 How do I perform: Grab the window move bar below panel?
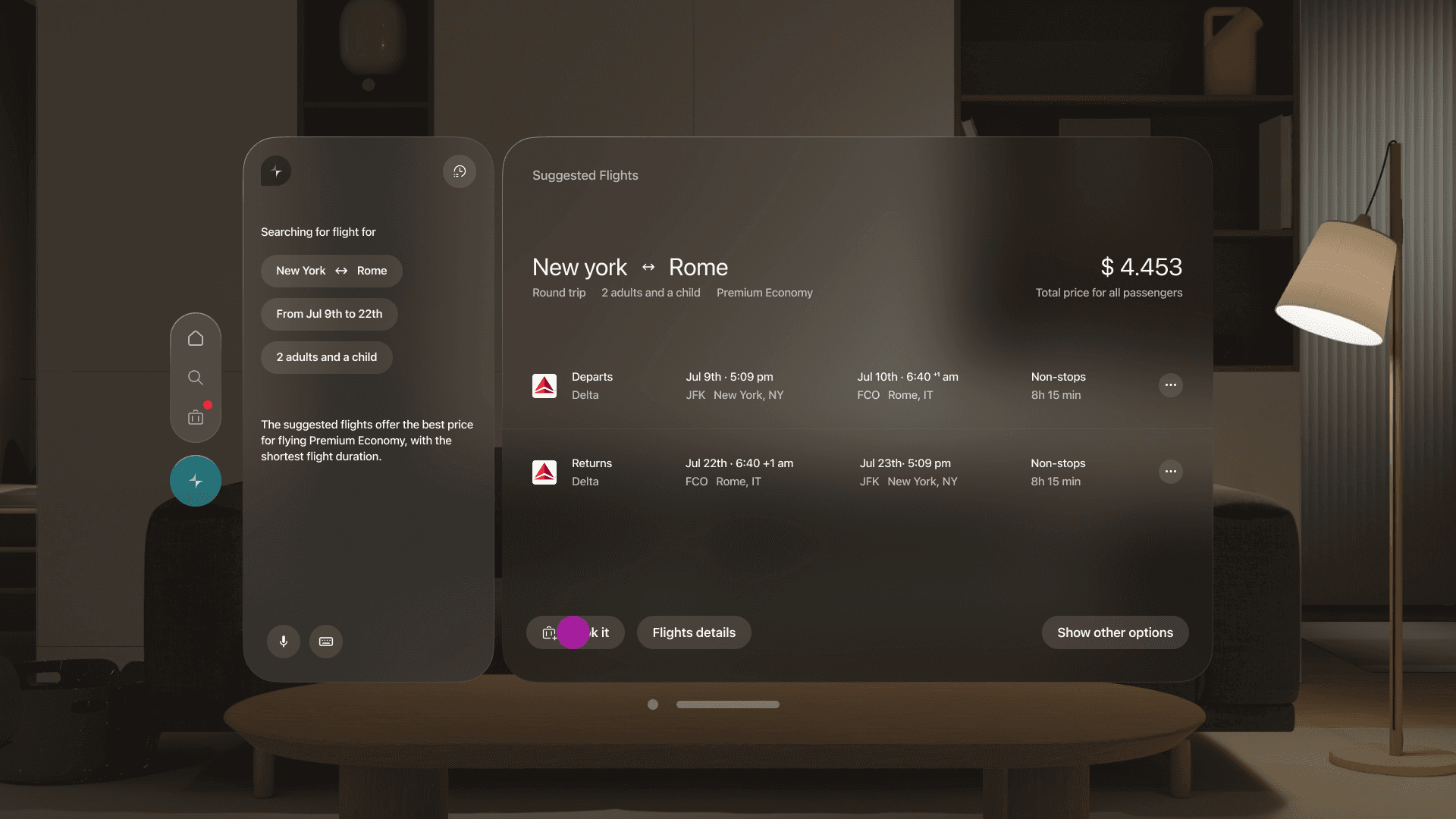(x=728, y=704)
